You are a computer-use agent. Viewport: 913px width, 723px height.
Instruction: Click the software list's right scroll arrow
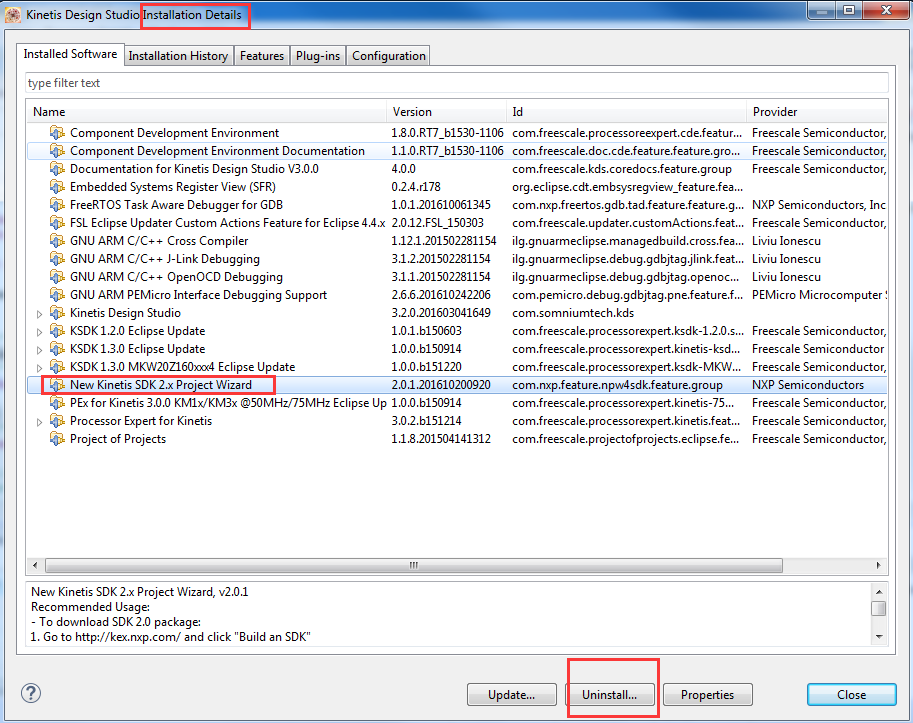878,565
